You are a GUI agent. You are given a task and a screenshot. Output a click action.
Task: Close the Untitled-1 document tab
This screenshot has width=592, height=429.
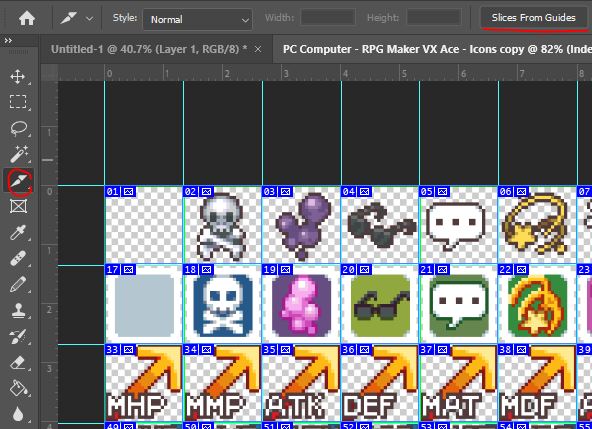pyautogui.click(x=258, y=49)
